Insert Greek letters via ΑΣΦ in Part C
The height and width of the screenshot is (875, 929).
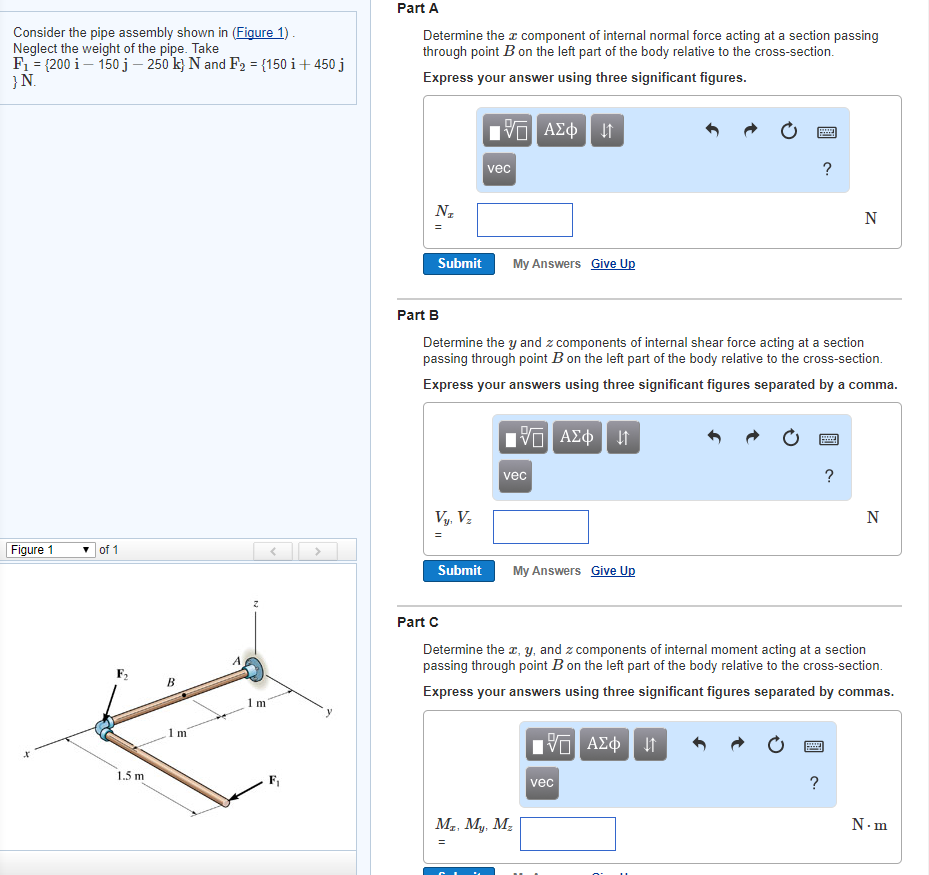coord(604,744)
